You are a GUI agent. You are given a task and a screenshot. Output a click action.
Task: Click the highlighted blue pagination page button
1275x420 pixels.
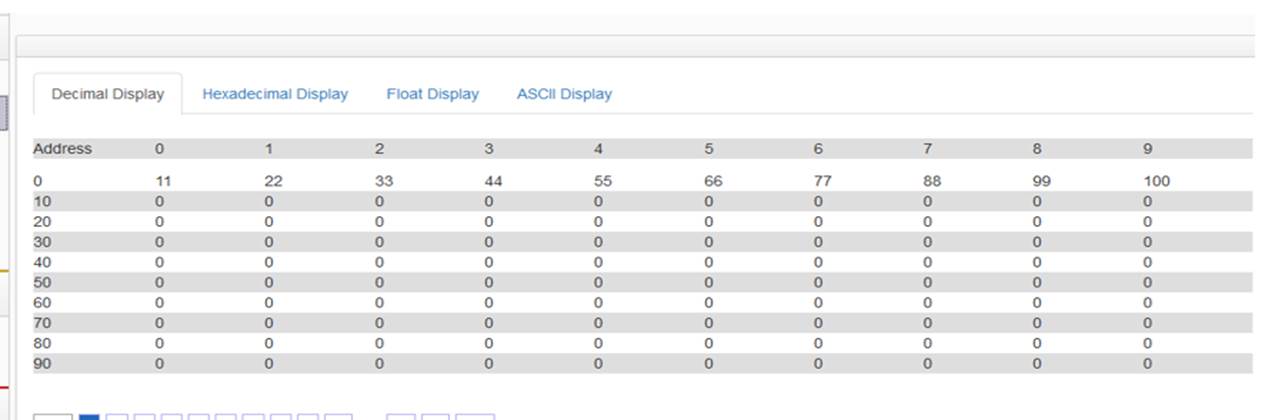click(89, 416)
